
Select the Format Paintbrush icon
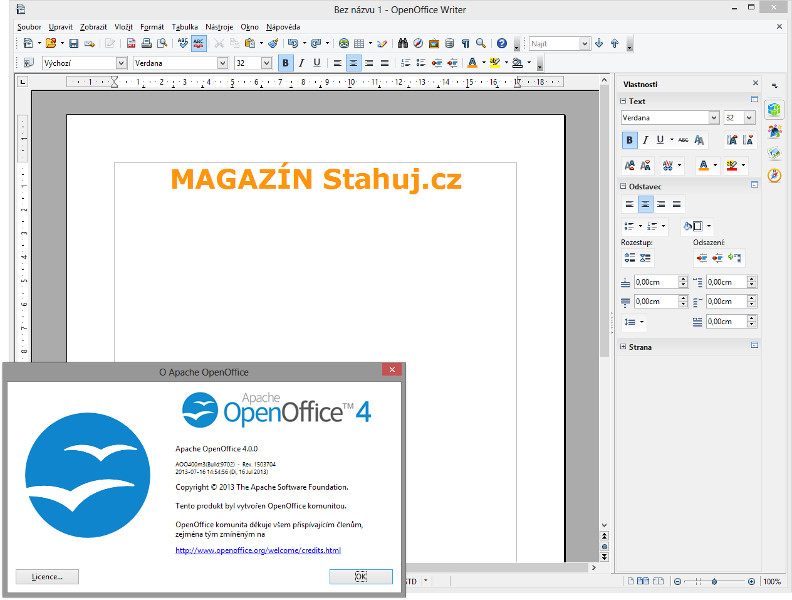pos(273,43)
